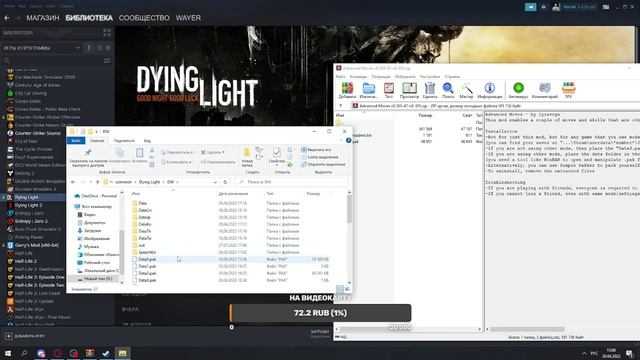Open Explorer Home tab

coord(97,140)
